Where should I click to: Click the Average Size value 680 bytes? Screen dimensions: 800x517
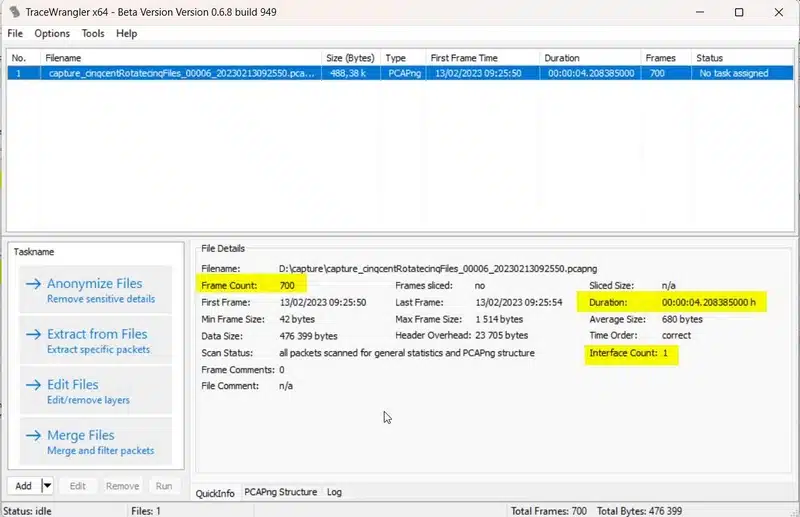click(x=682, y=319)
